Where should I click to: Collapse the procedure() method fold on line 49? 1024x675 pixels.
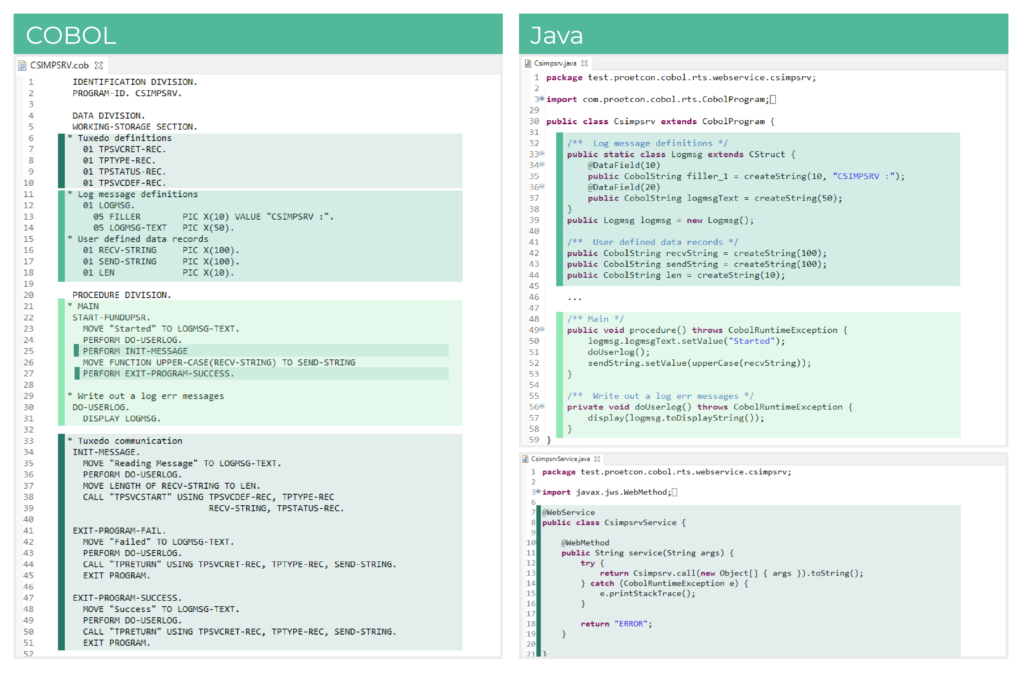pos(543,329)
